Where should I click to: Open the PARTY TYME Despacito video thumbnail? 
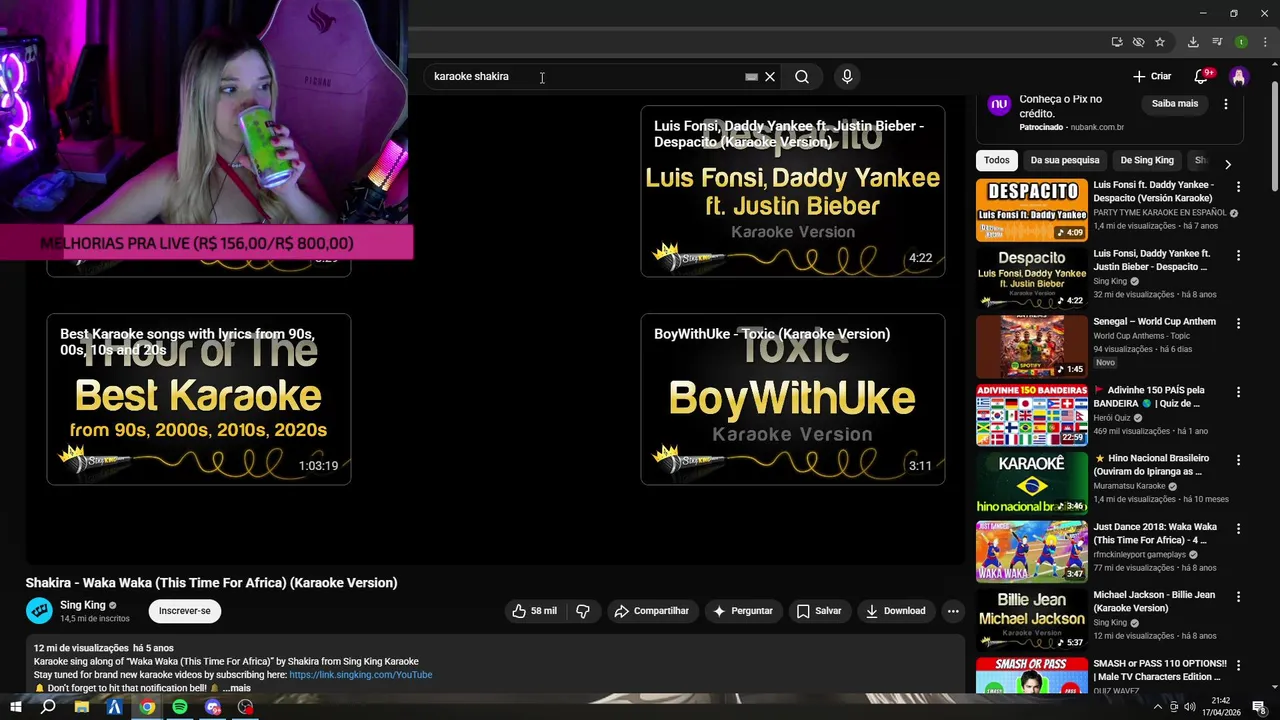coord(1031,210)
